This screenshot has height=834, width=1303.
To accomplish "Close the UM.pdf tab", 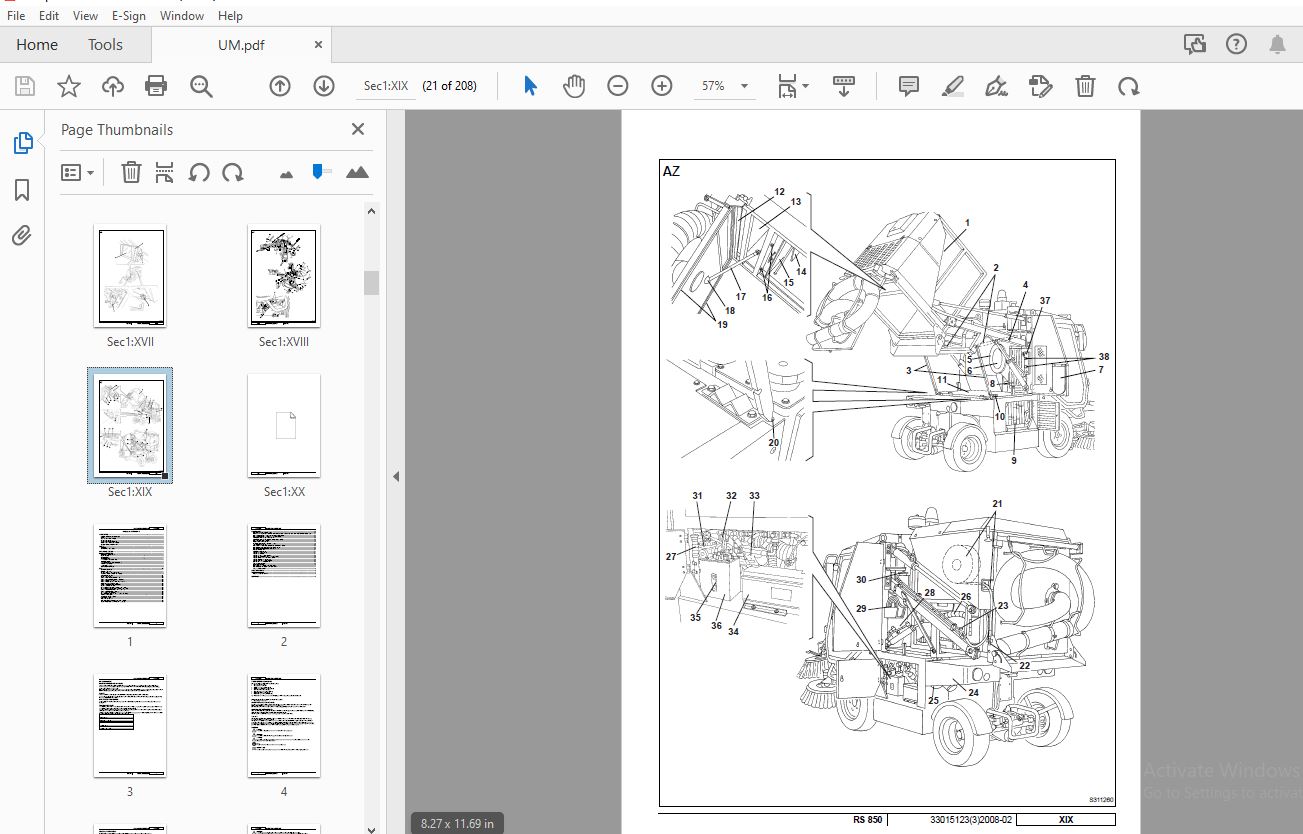I will pos(319,44).
